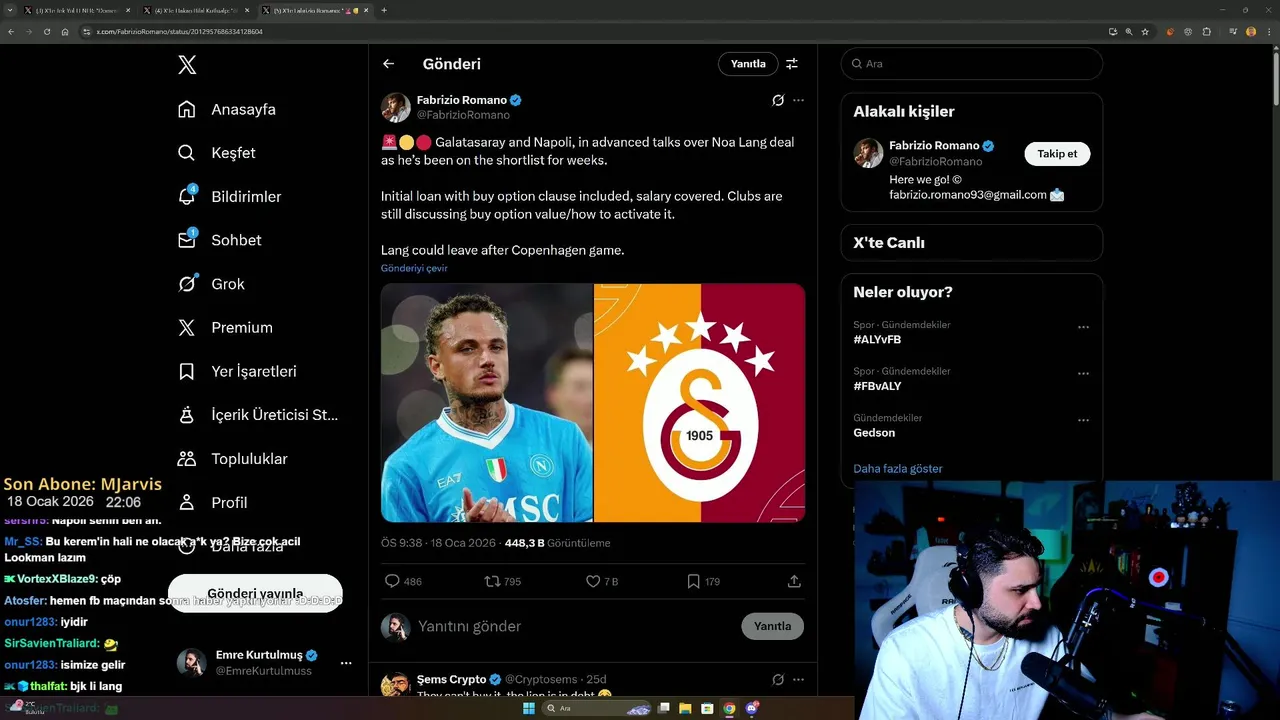
Task: Click repost icon with 795 count
Action: pyautogui.click(x=503, y=581)
